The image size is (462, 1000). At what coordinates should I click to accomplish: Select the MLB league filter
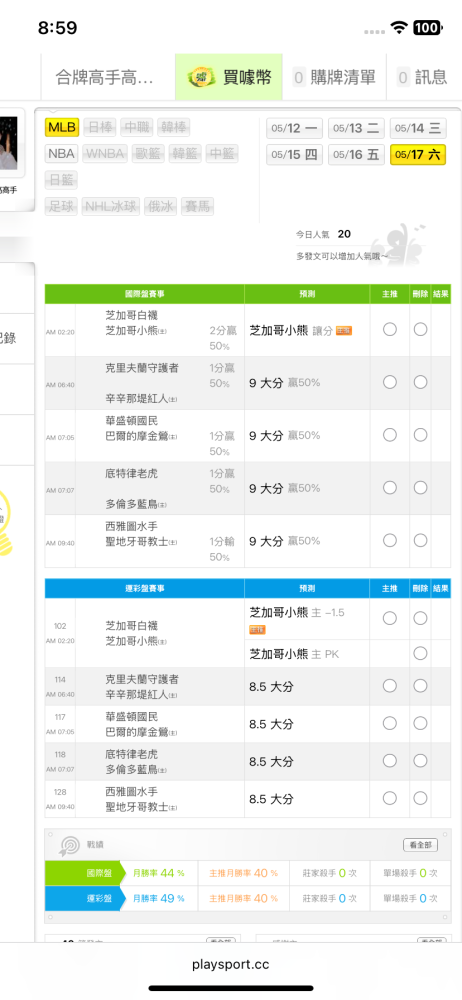click(x=62, y=128)
